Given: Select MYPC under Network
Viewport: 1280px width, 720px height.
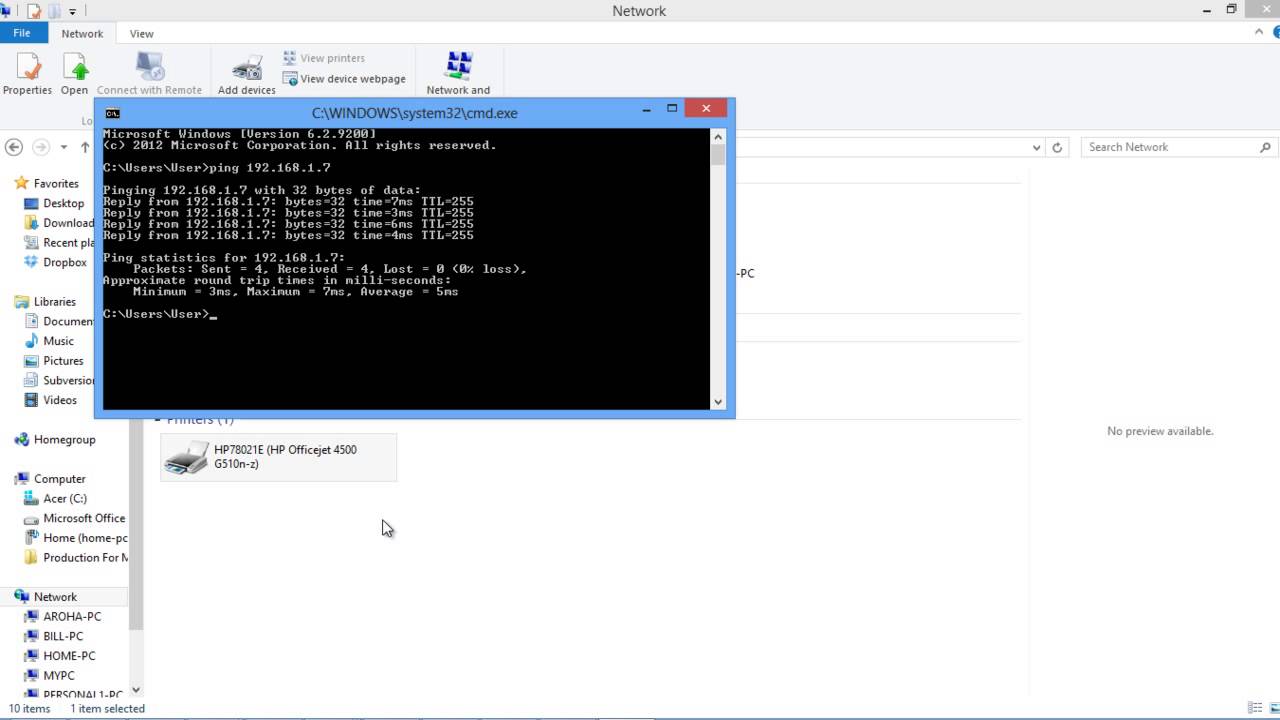Looking at the screenshot, I should click(x=59, y=676).
